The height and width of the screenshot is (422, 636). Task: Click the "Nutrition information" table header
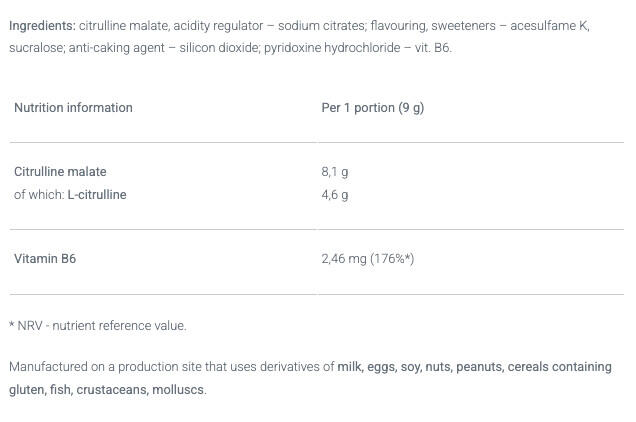click(x=73, y=108)
